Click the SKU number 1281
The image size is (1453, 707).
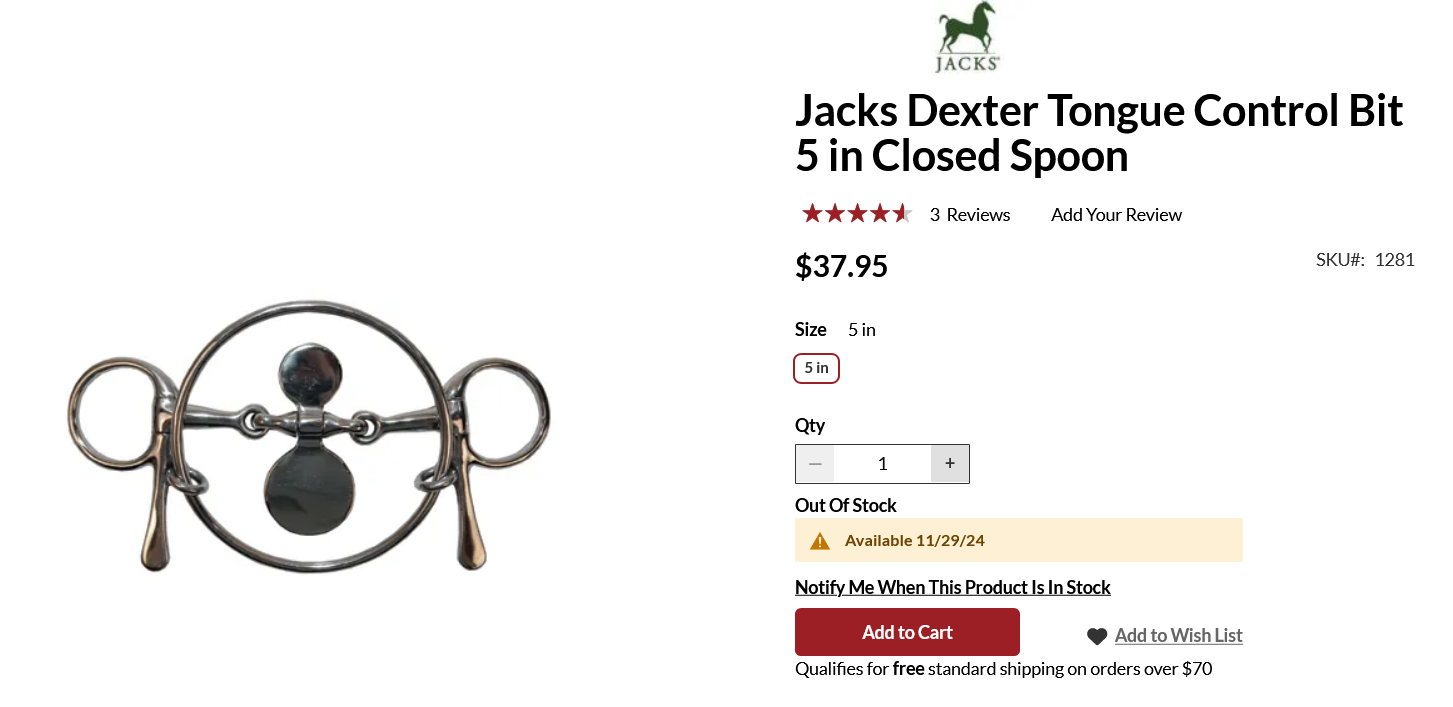coord(1394,260)
